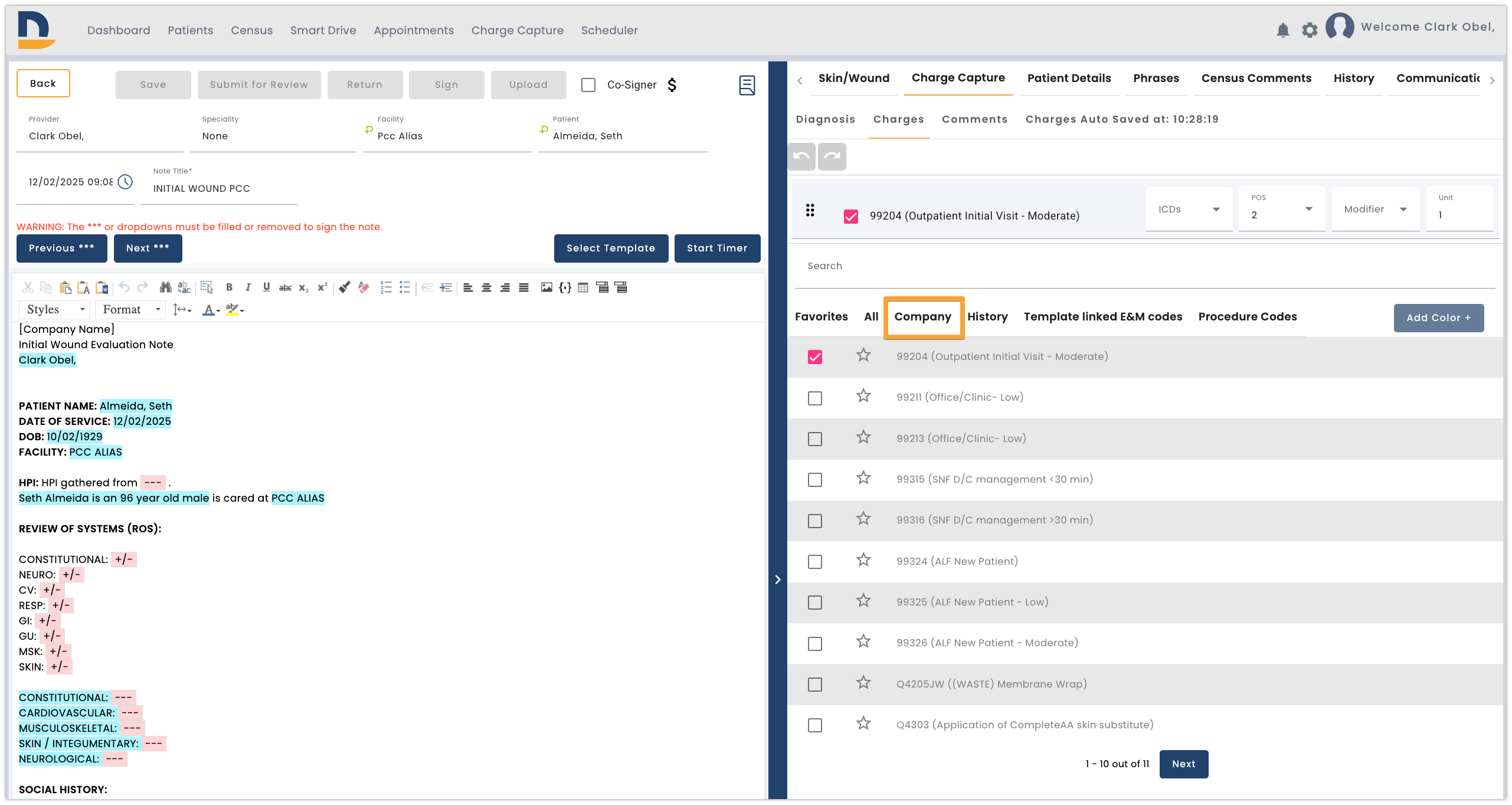Viewport: 1512px width, 805px height.
Task: Open the notifications bell
Action: click(1283, 30)
